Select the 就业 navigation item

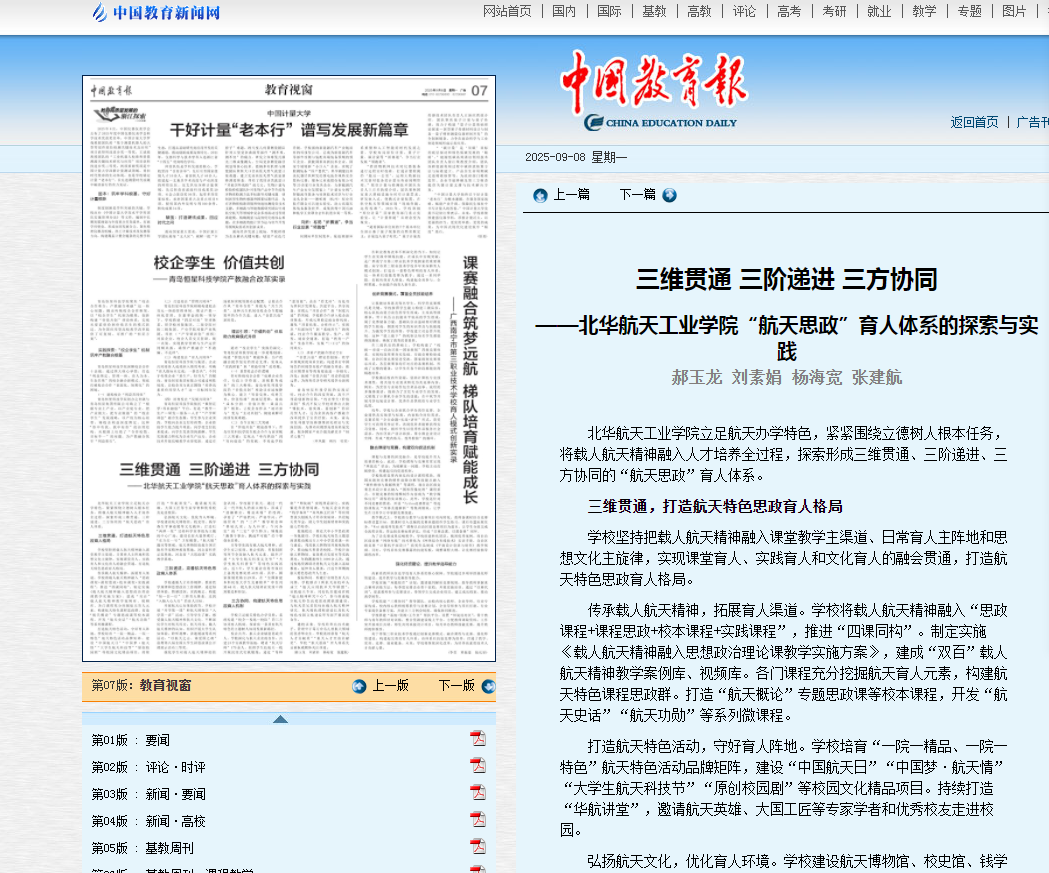(x=879, y=11)
